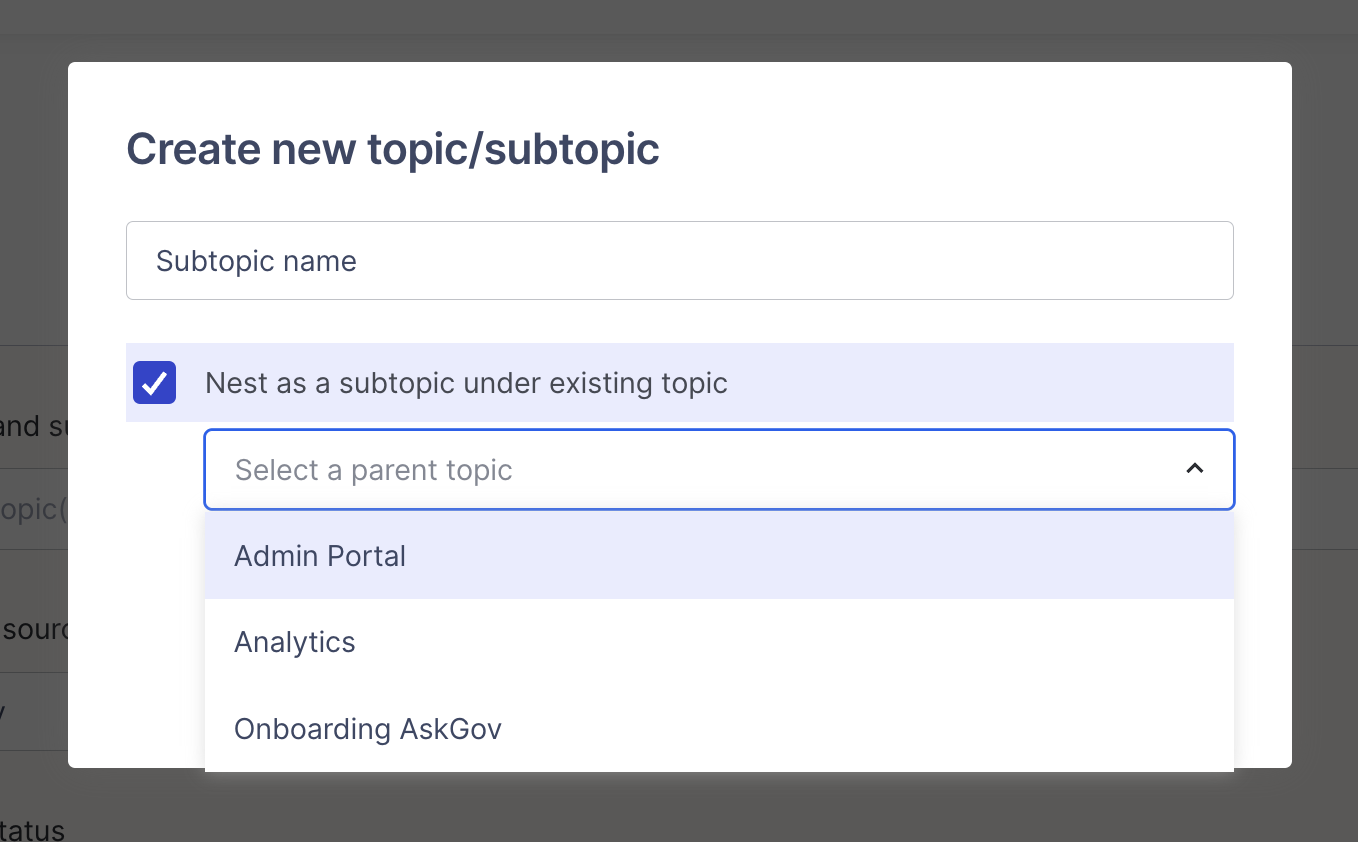Click the 'Select a parent topic' placeholder text

tap(373, 470)
